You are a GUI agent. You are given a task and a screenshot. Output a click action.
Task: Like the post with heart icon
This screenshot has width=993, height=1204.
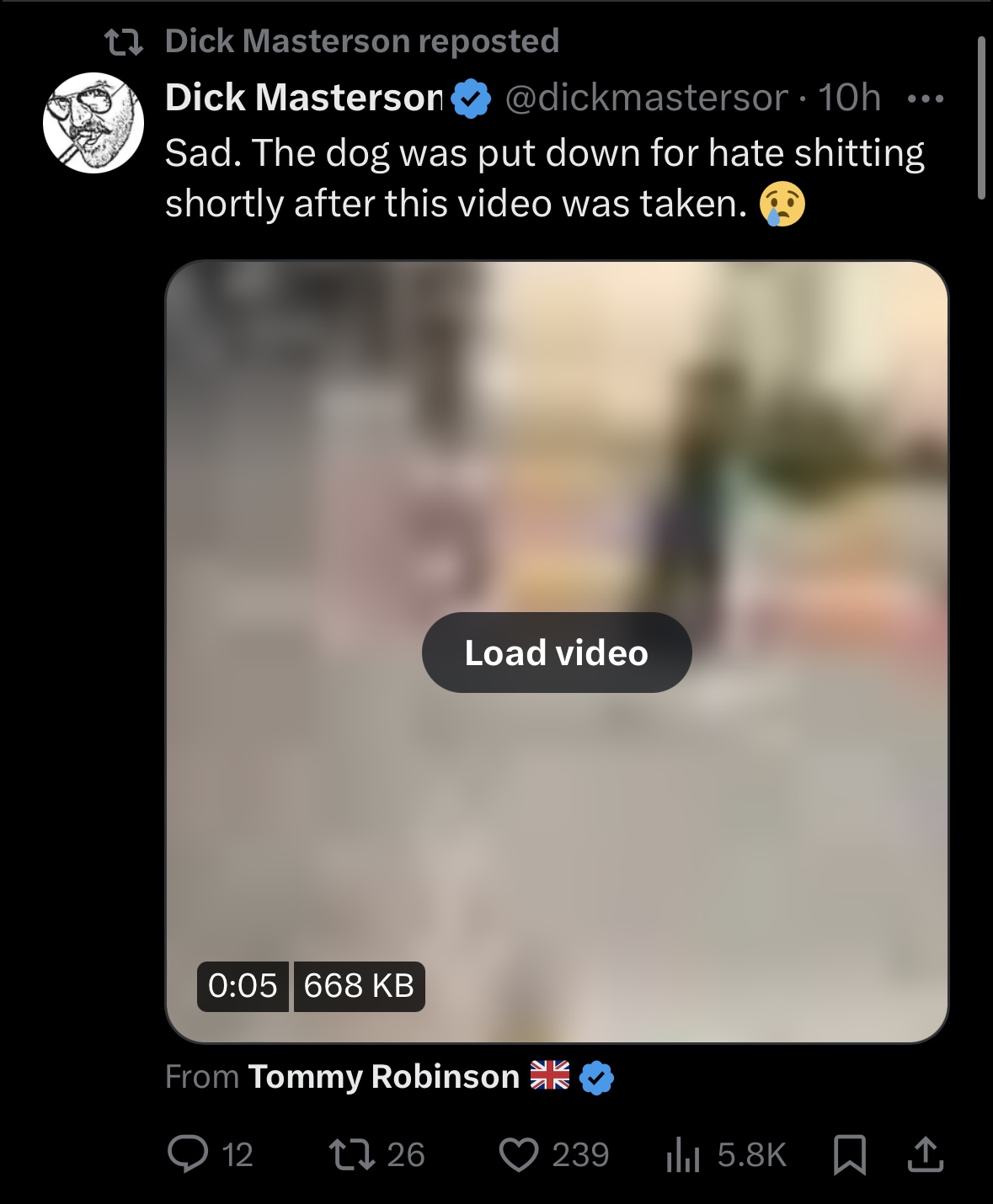pyautogui.click(x=518, y=1154)
